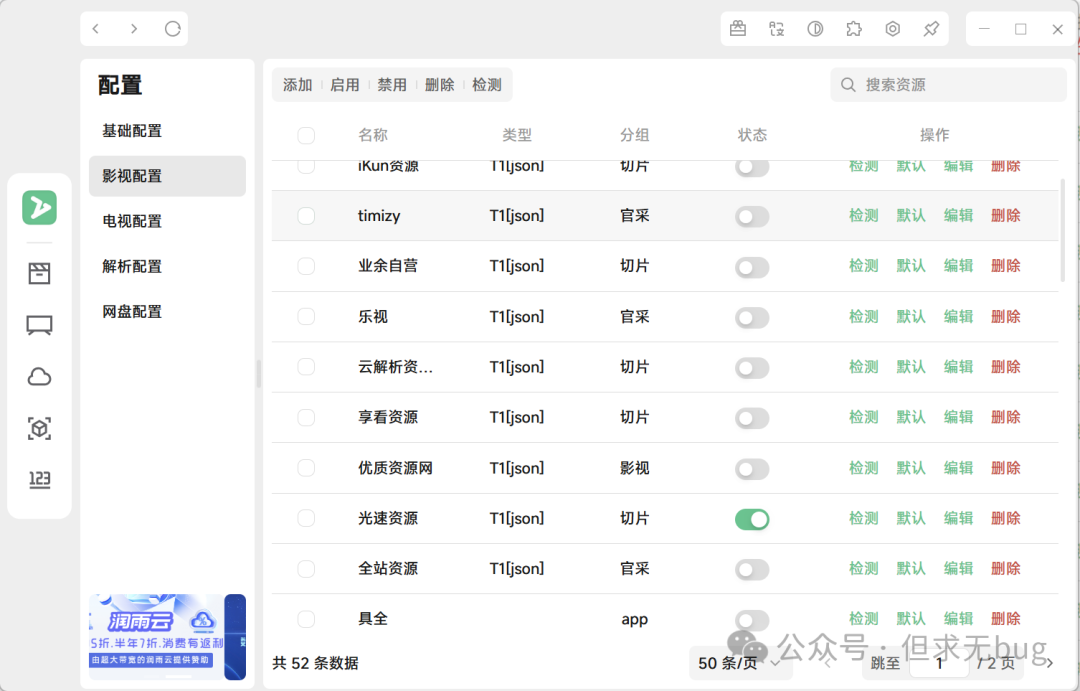The height and width of the screenshot is (691, 1080).
Task: Click the language translation icon
Action: [x=776, y=29]
